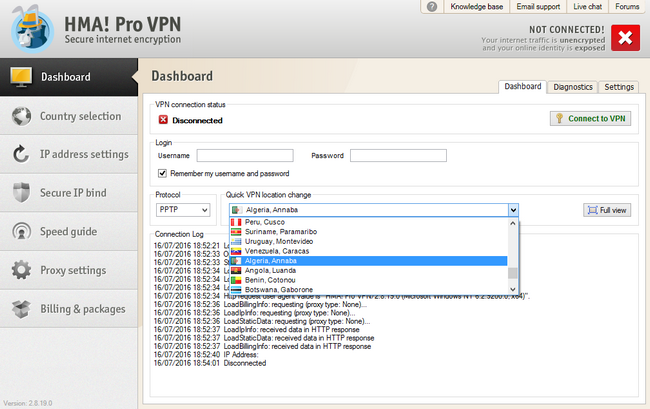The width and height of the screenshot is (650, 409).
Task: Click the Full view button
Action: click(x=607, y=210)
